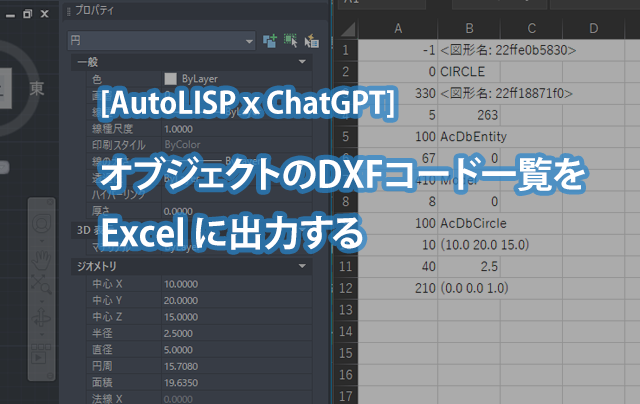The image size is (640, 404).
Task: Click the restore window button in drawing area
Action: tap(27, 13)
